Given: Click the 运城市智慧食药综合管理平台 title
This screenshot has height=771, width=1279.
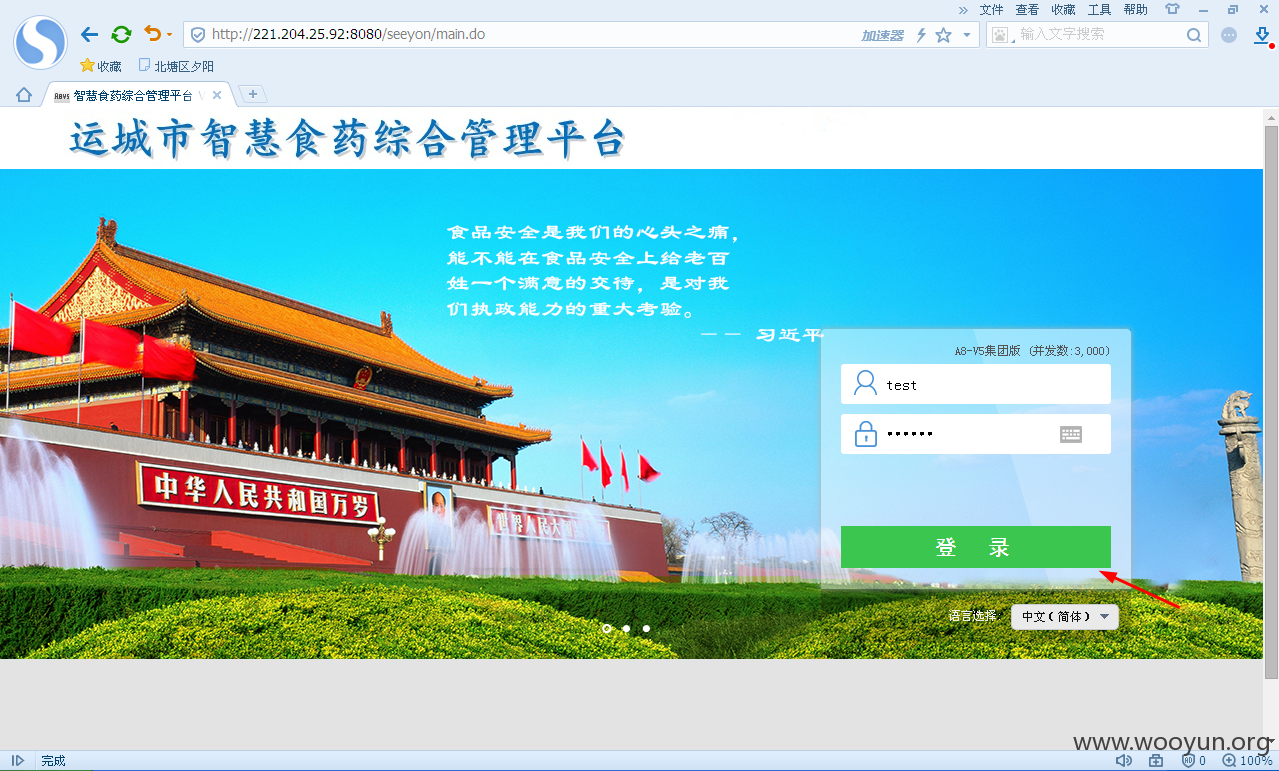Looking at the screenshot, I should tap(347, 139).
